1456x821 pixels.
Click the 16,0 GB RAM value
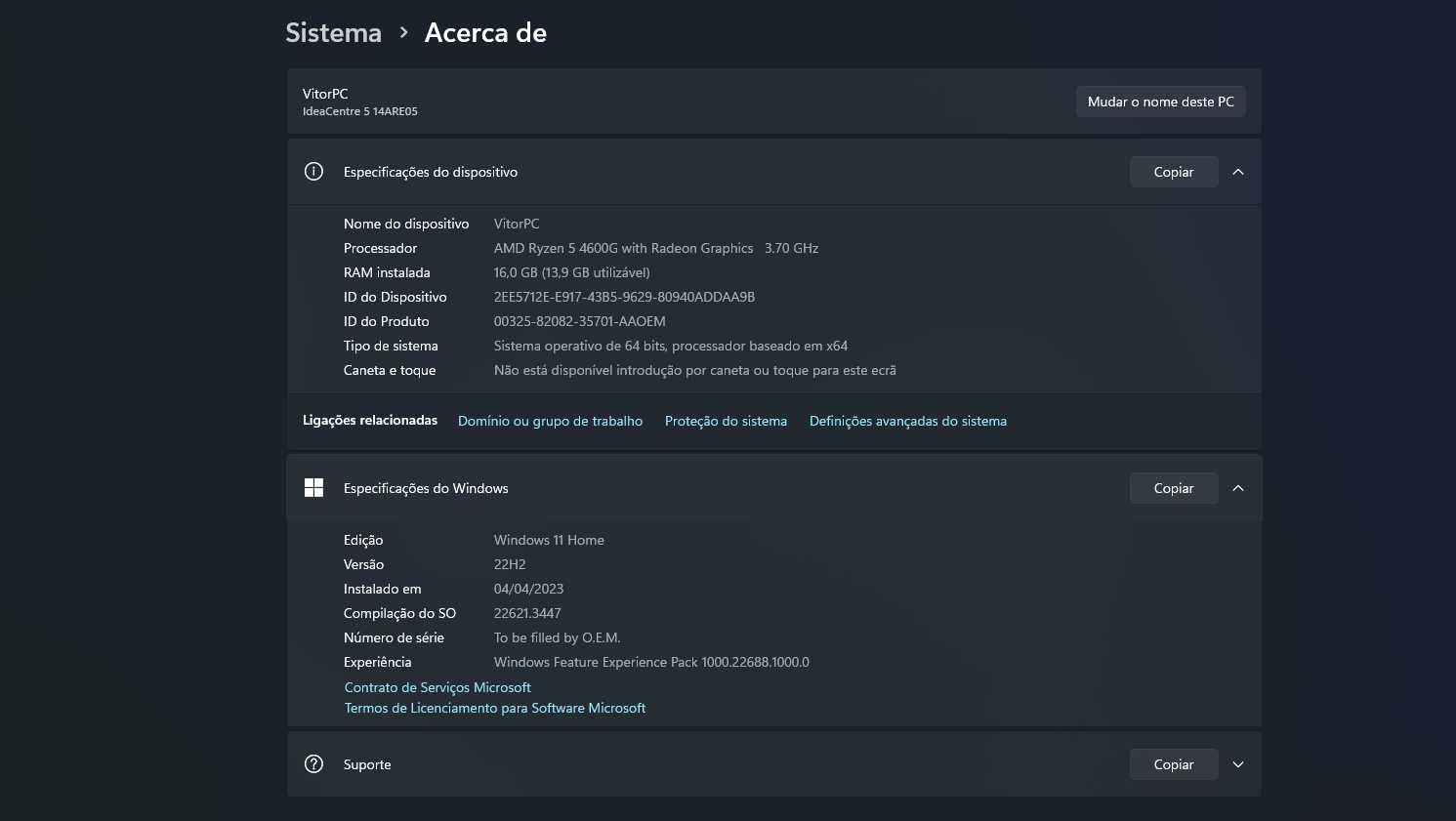pos(571,272)
